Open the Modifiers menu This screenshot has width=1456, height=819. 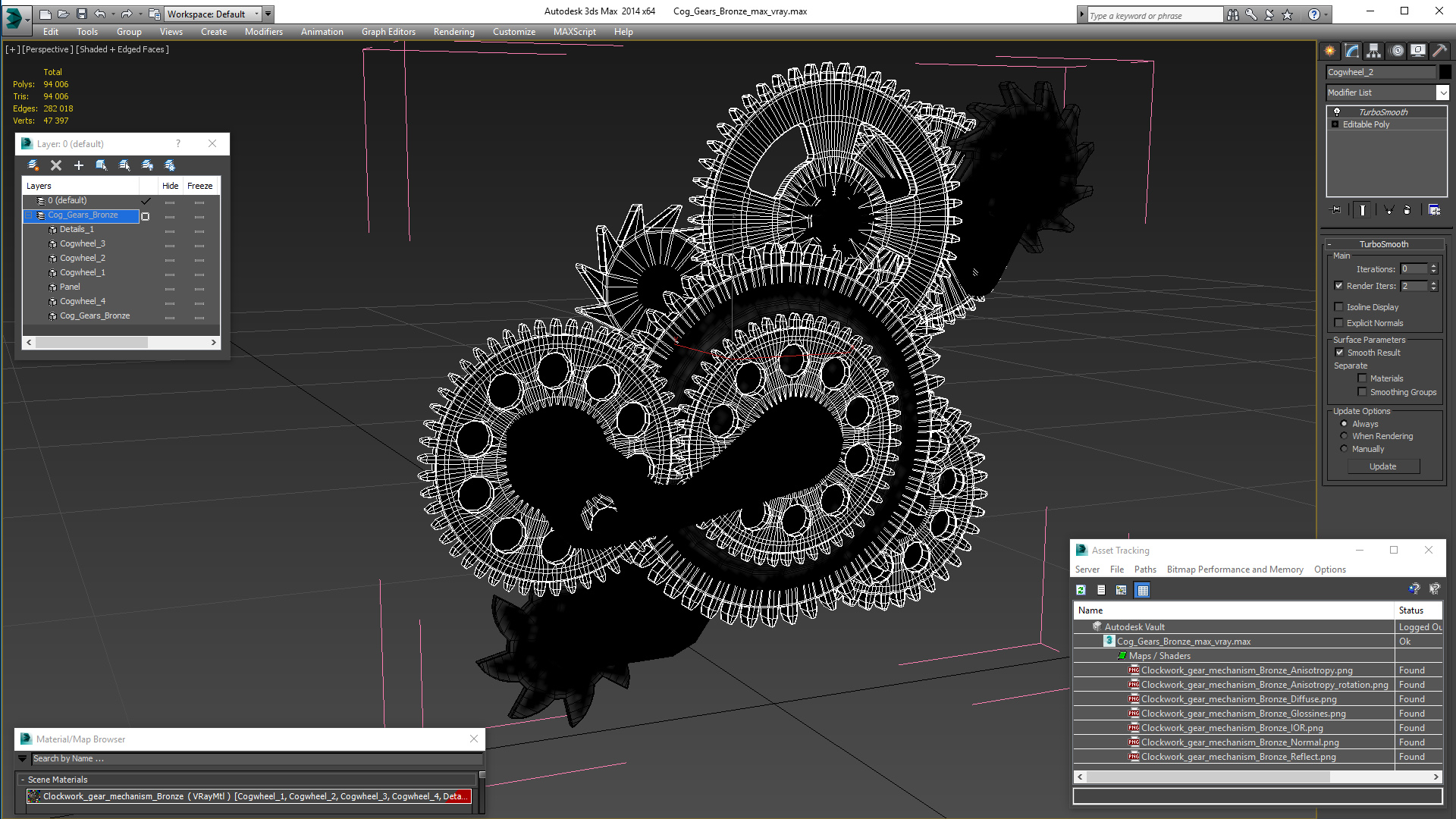click(263, 32)
